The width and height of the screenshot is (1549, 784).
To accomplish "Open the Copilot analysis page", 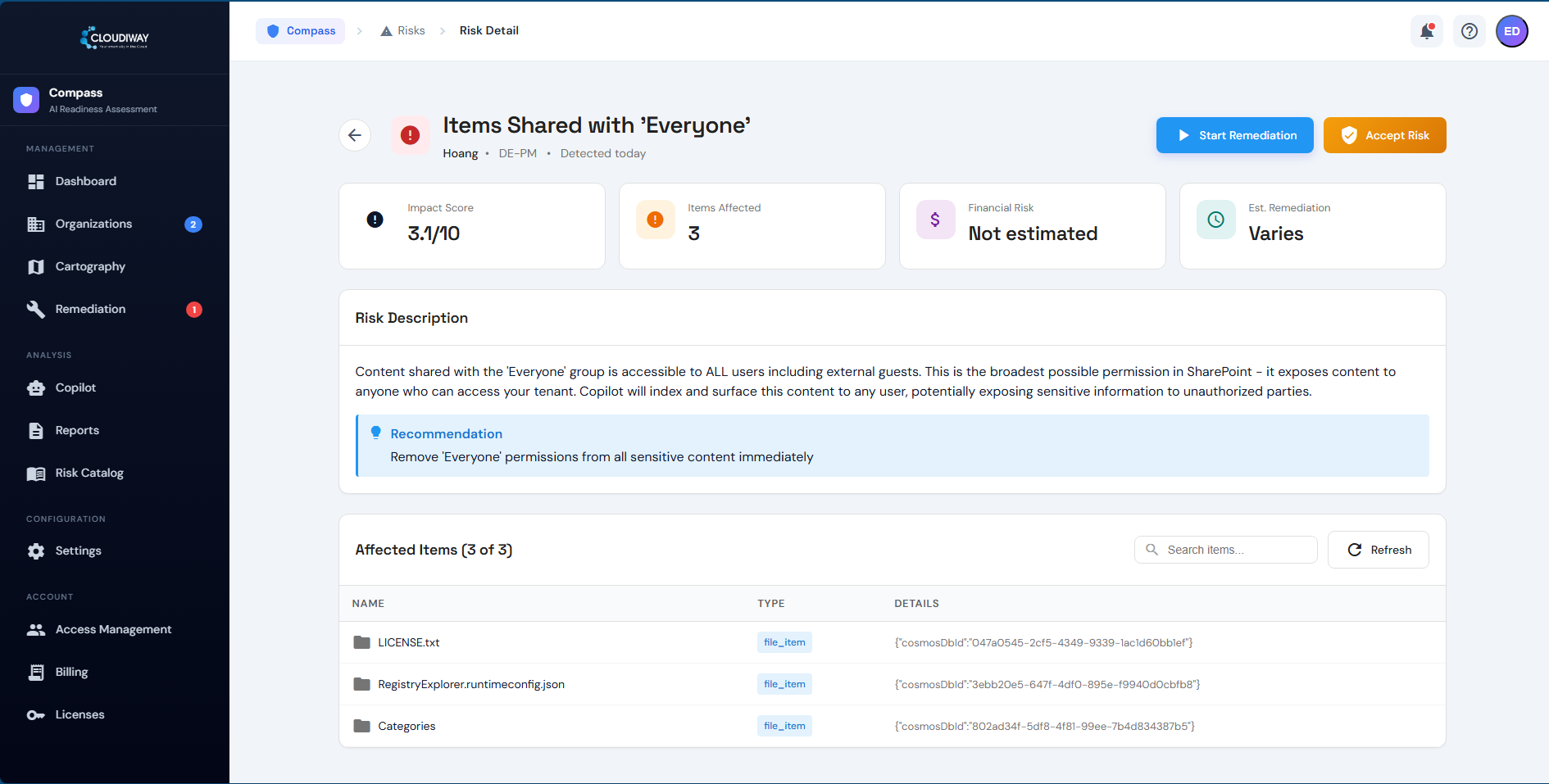I will tap(115, 388).
